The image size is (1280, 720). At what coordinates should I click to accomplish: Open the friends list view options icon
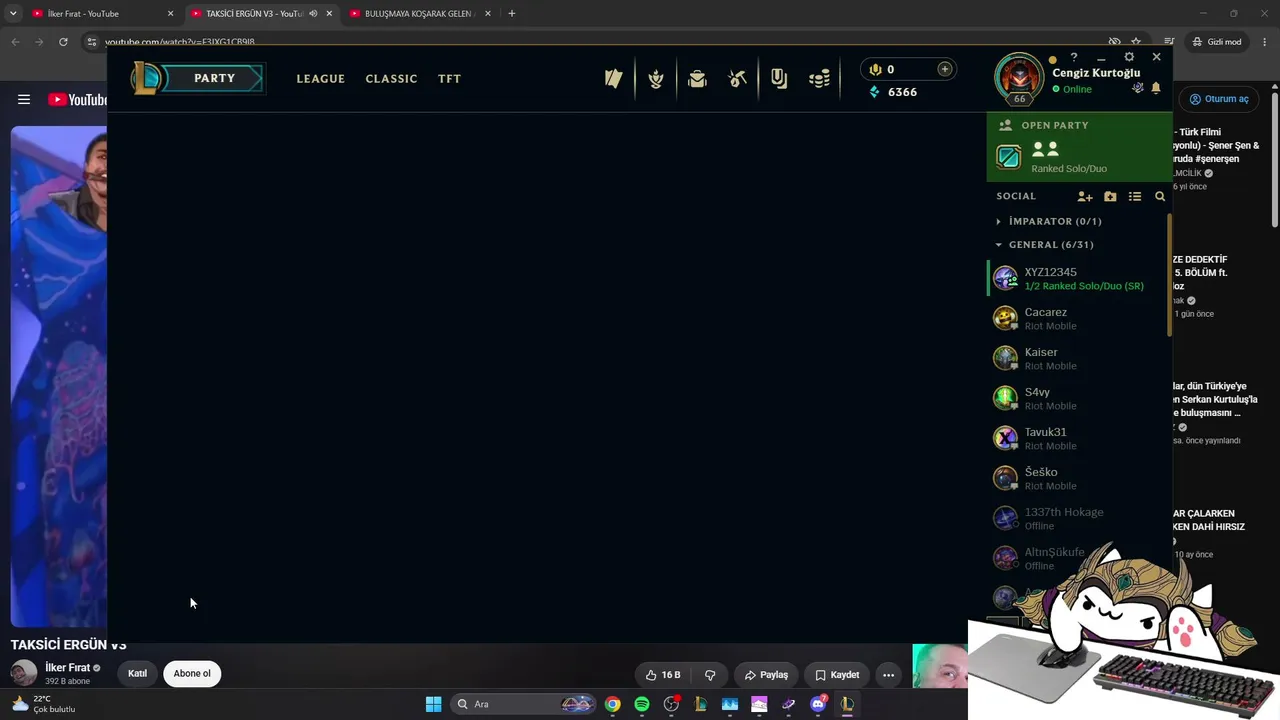[x=1135, y=197]
